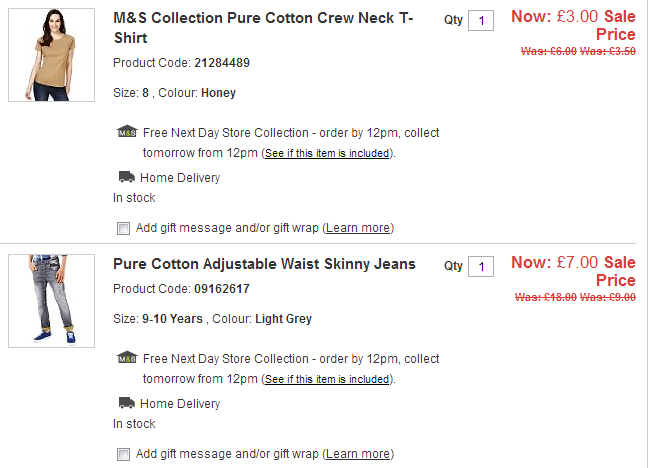Click 'See if this item is included' for jeans
The image size is (651, 468).
(x=328, y=380)
